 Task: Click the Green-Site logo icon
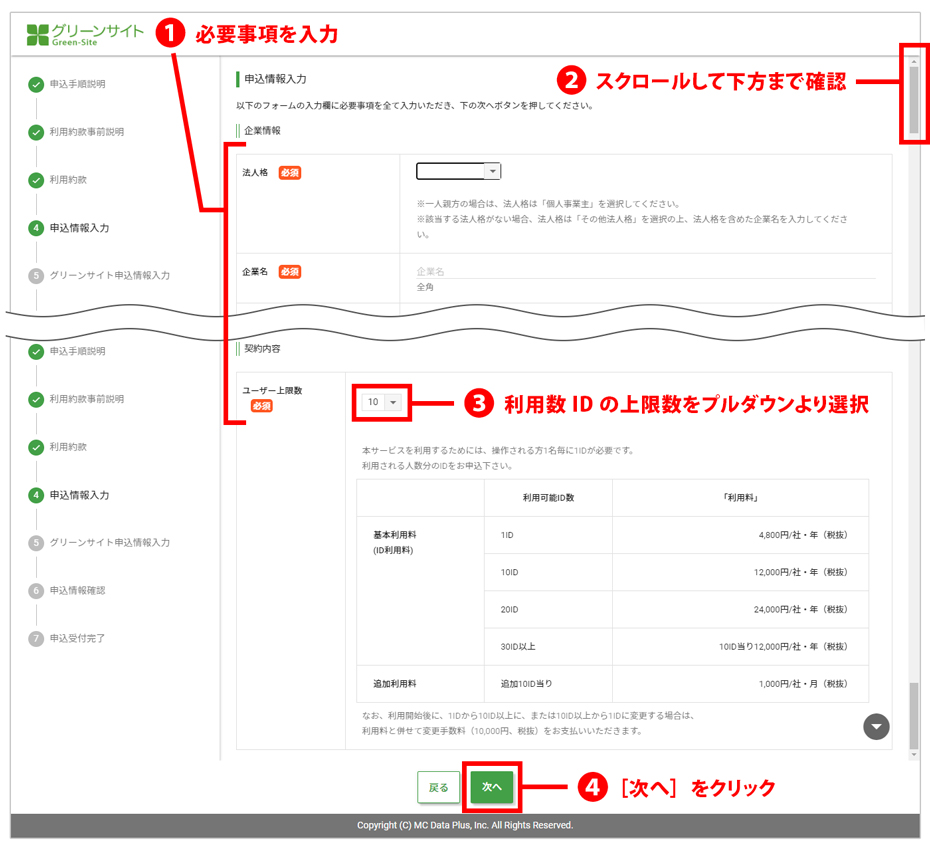(37, 35)
